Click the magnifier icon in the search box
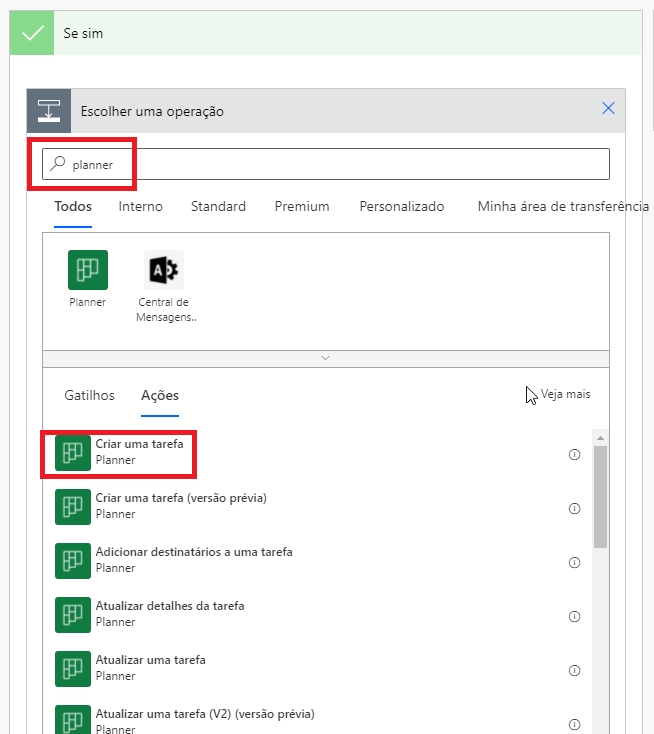The width and height of the screenshot is (654, 734). click(x=58, y=163)
